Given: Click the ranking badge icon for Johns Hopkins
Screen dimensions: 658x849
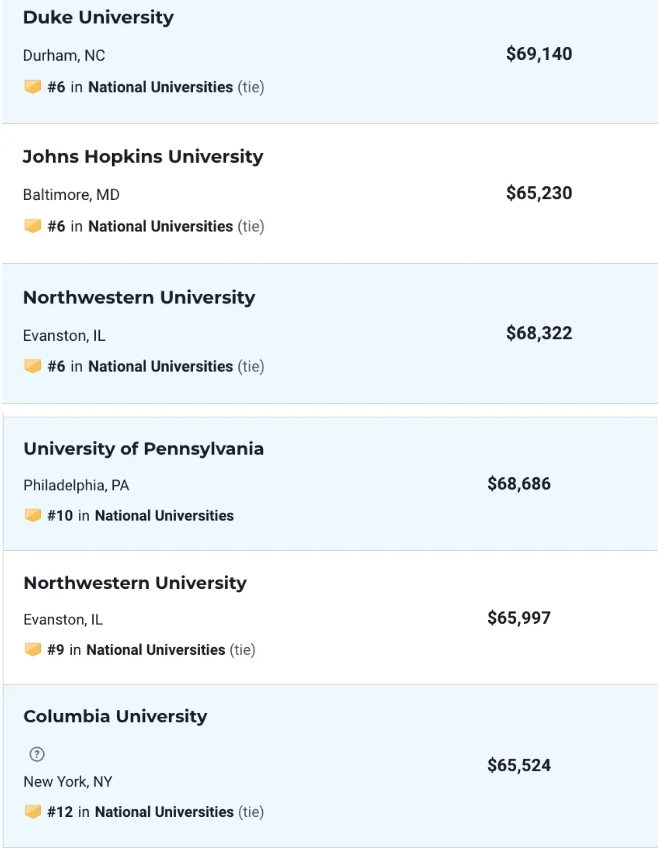Looking at the screenshot, I should (x=33, y=226).
